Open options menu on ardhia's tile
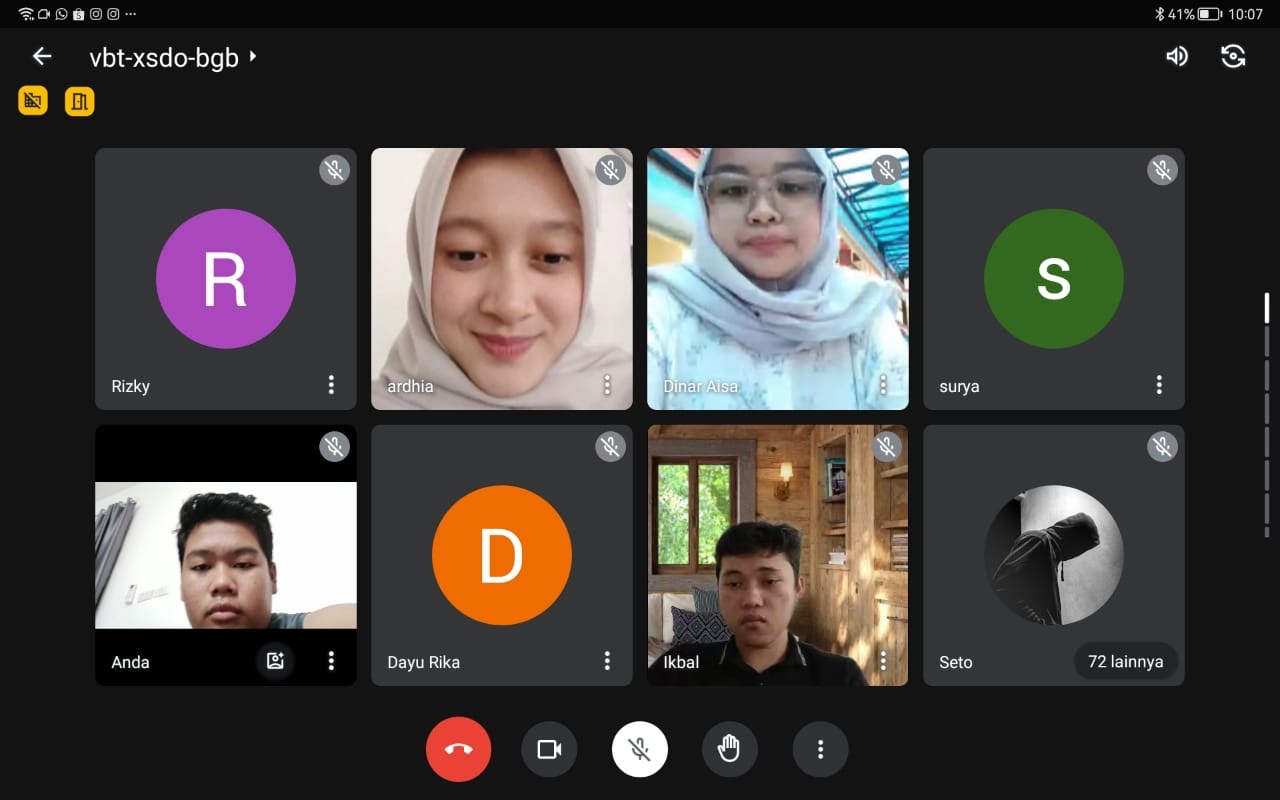 [607, 385]
